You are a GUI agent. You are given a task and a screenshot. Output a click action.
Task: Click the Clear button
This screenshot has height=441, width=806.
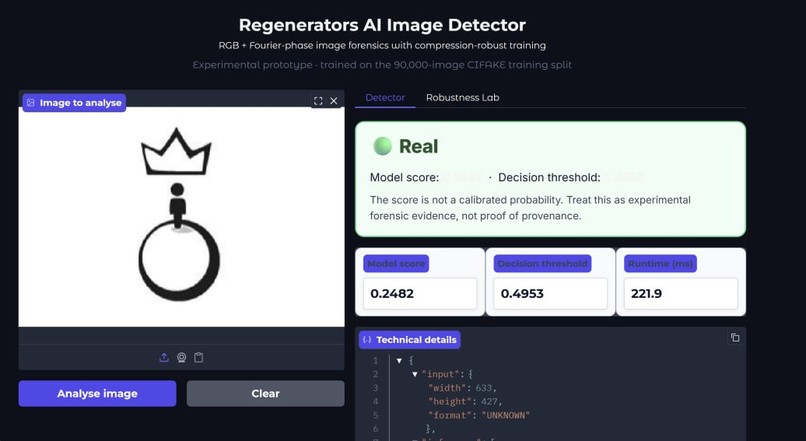coord(265,394)
